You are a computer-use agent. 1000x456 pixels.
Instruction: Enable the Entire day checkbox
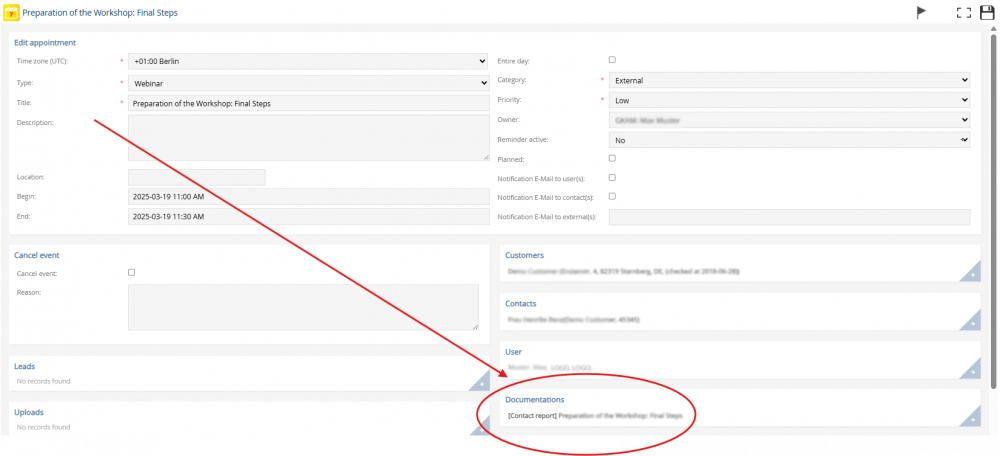(x=612, y=60)
